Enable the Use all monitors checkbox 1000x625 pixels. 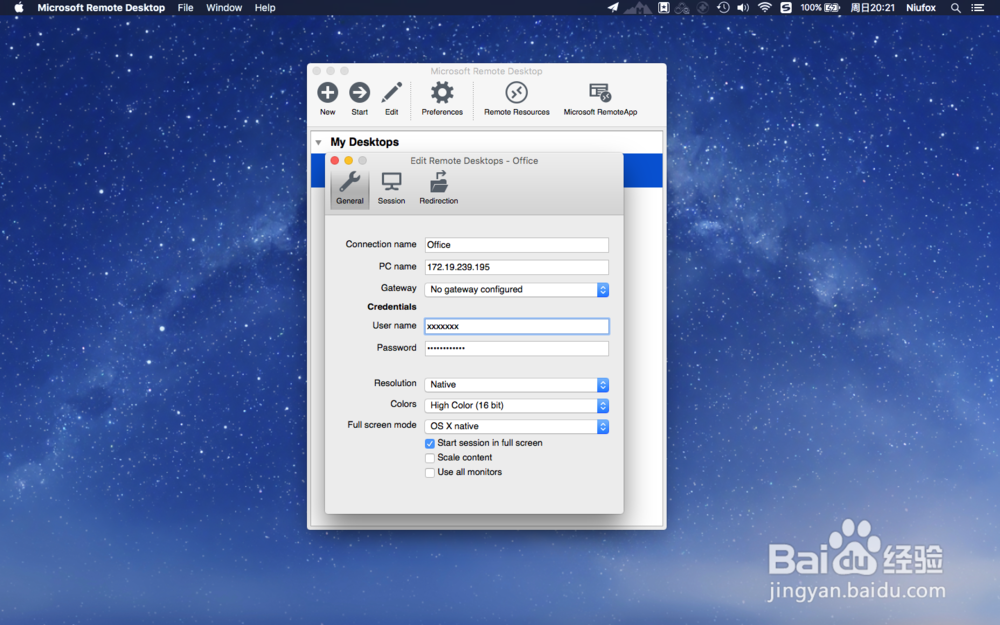click(430, 473)
